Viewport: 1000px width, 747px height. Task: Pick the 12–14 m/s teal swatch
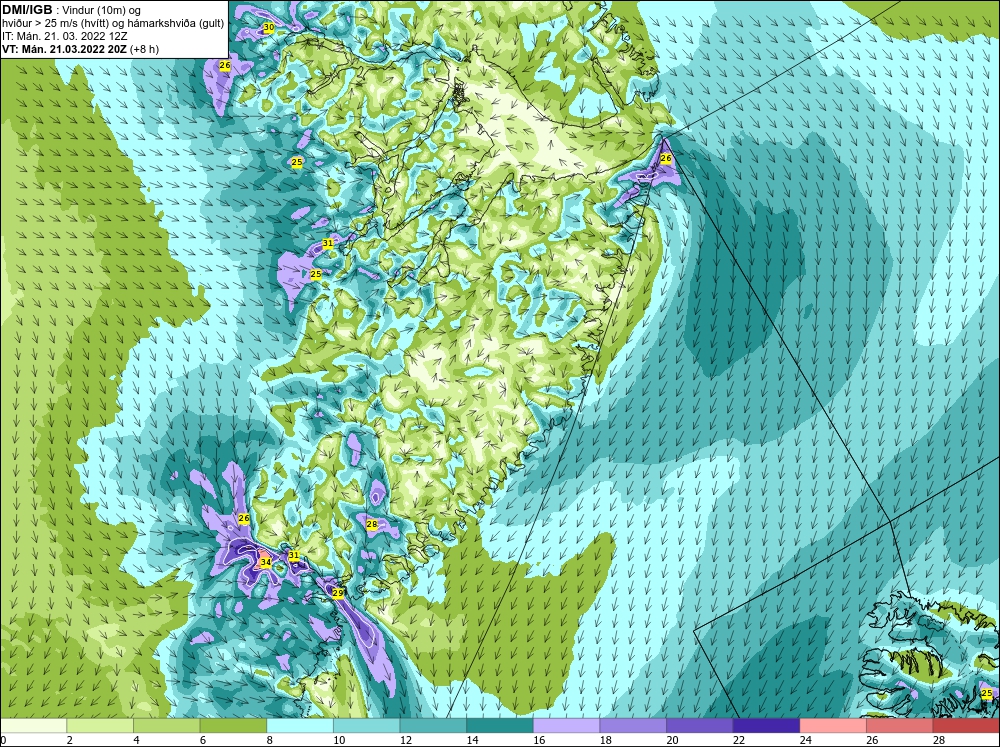pos(433,726)
